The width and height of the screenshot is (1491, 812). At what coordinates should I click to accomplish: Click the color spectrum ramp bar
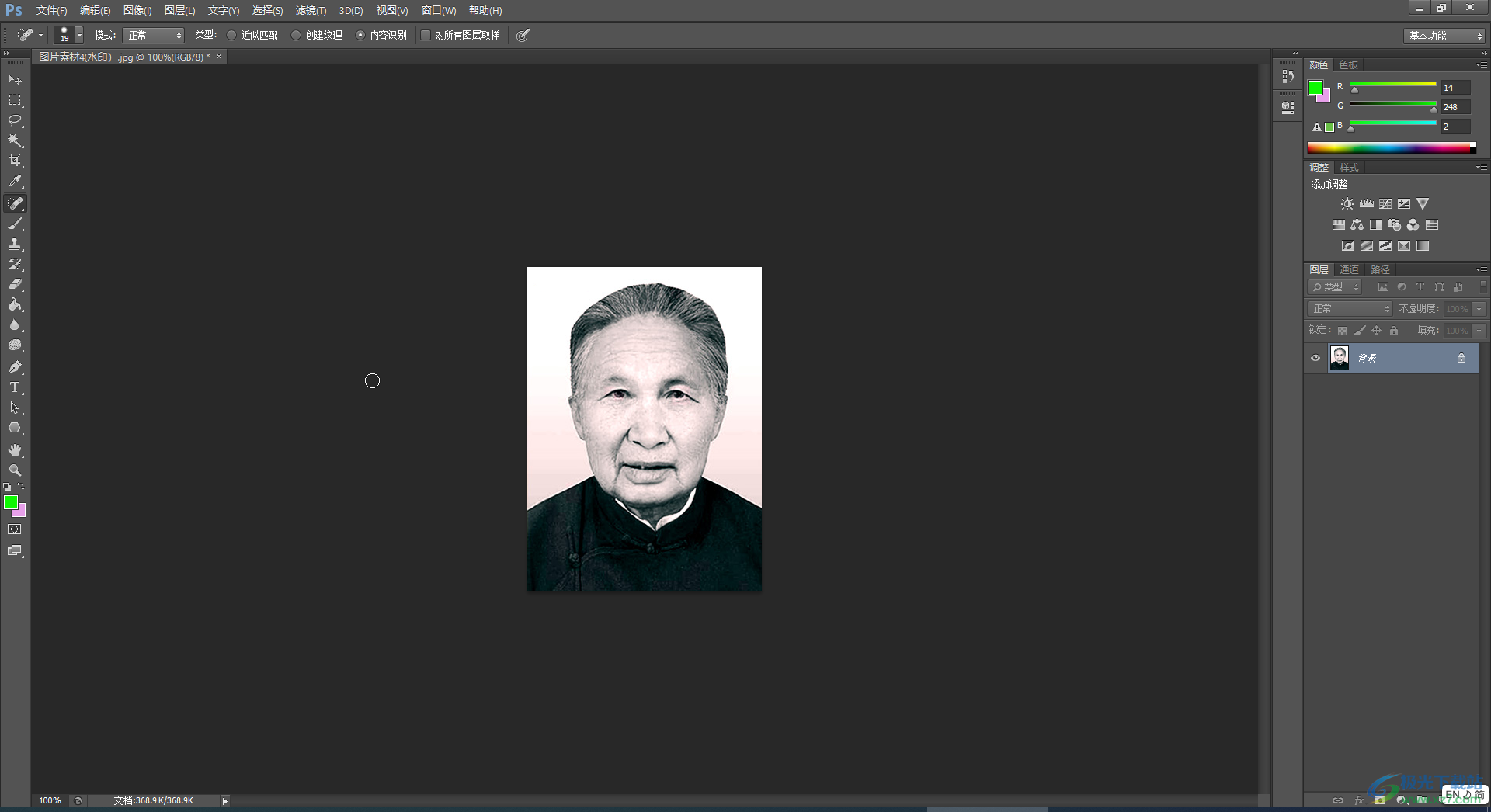click(x=1392, y=147)
